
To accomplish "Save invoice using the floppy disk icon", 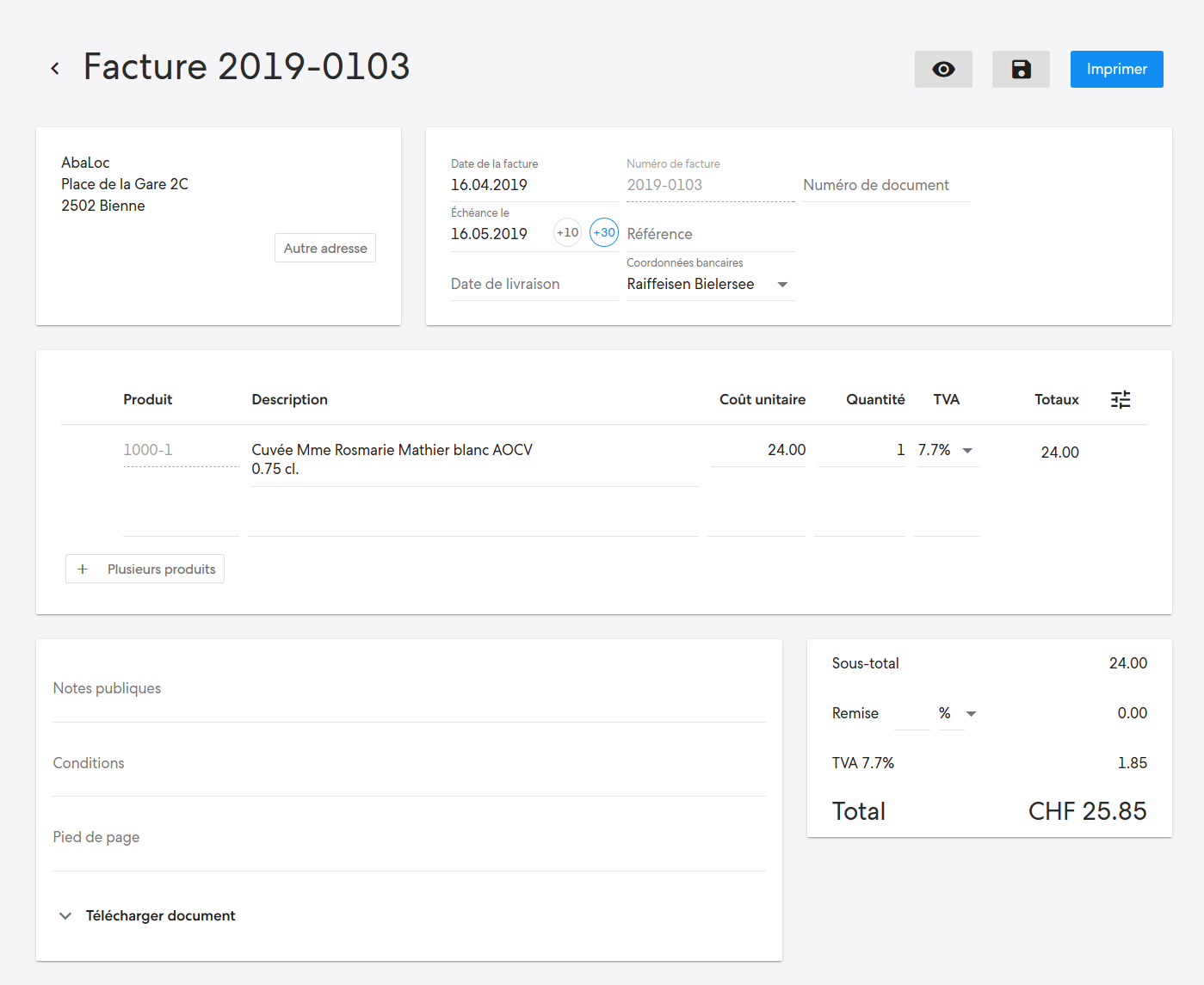I will tap(1021, 69).
